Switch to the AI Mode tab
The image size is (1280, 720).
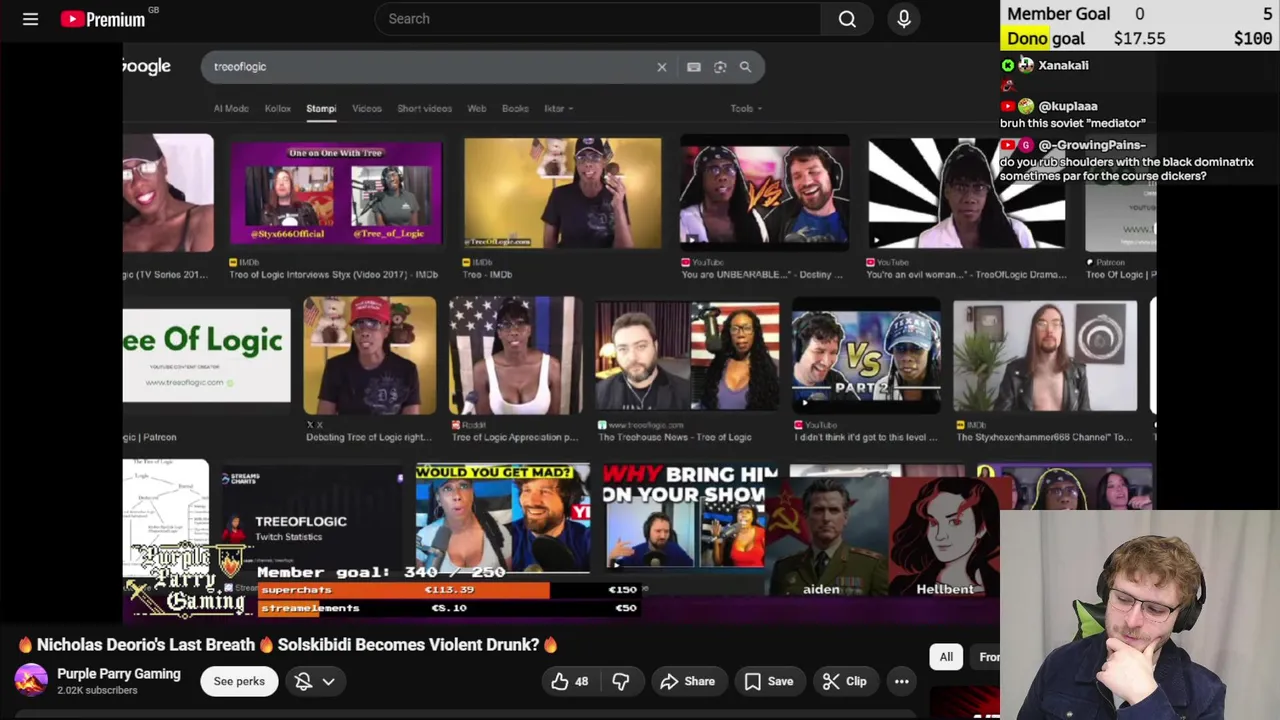pyautogui.click(x=231, y=108)
